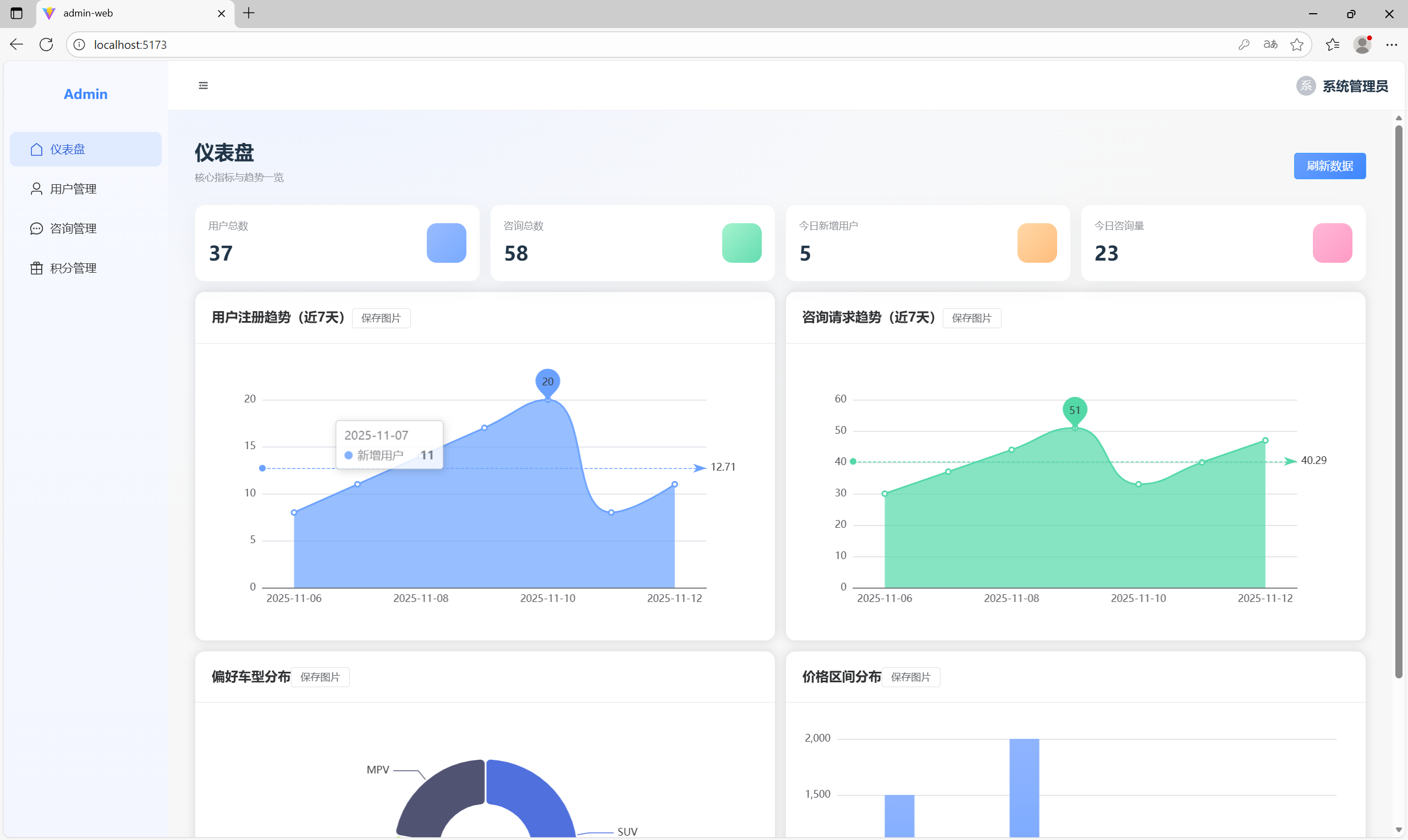Collapse the sidebar via hamburger icon
The height and width of the screenshot is (840, 1408).
(204, 85)
